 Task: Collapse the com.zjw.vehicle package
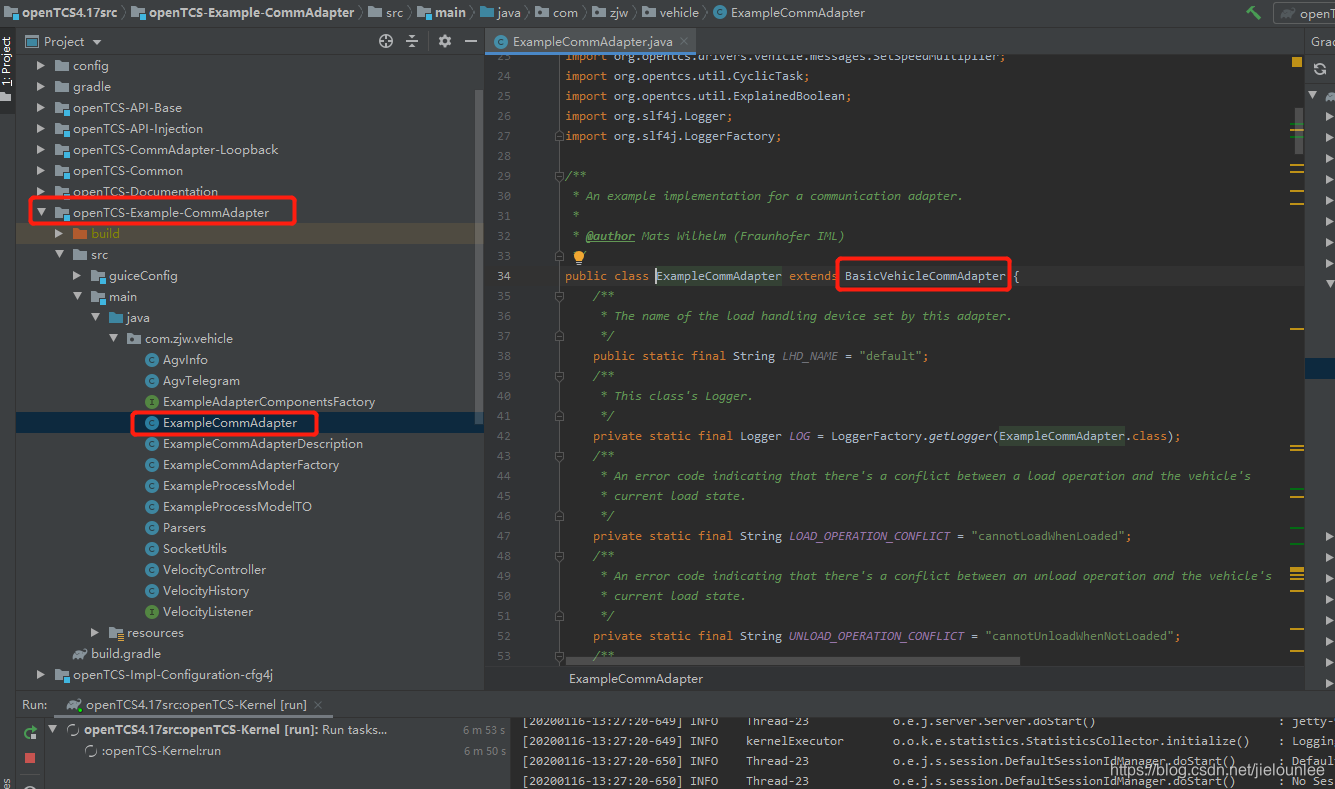[x=113, y=339]
